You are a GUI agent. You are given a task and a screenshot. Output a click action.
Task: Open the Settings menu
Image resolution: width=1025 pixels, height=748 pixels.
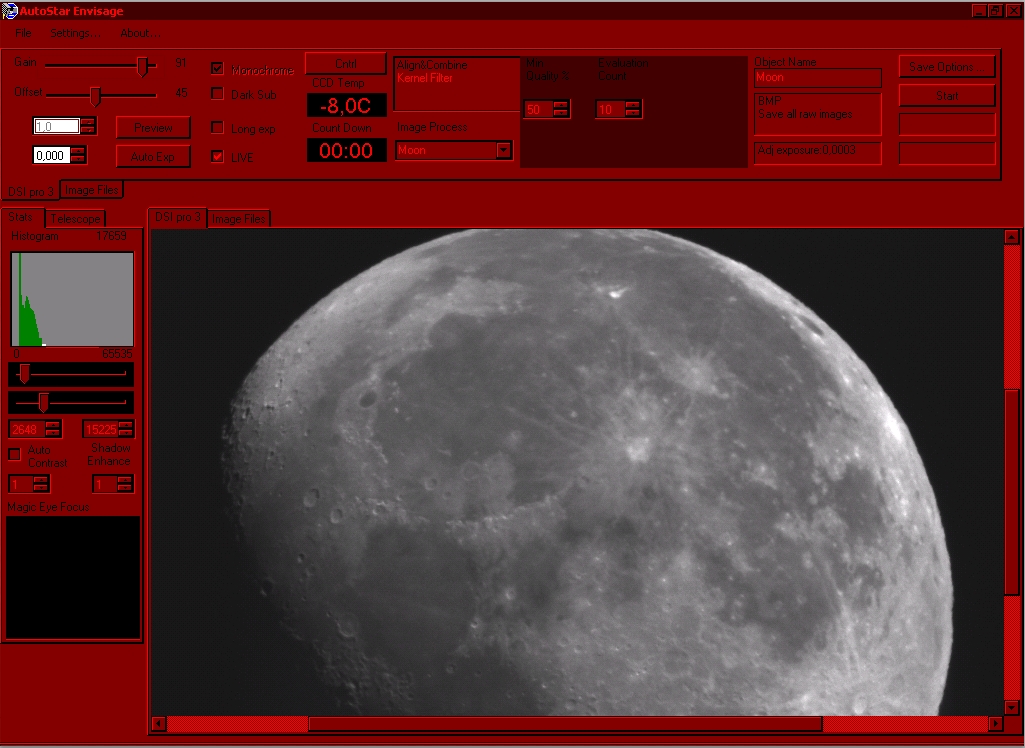coord(75,33)
